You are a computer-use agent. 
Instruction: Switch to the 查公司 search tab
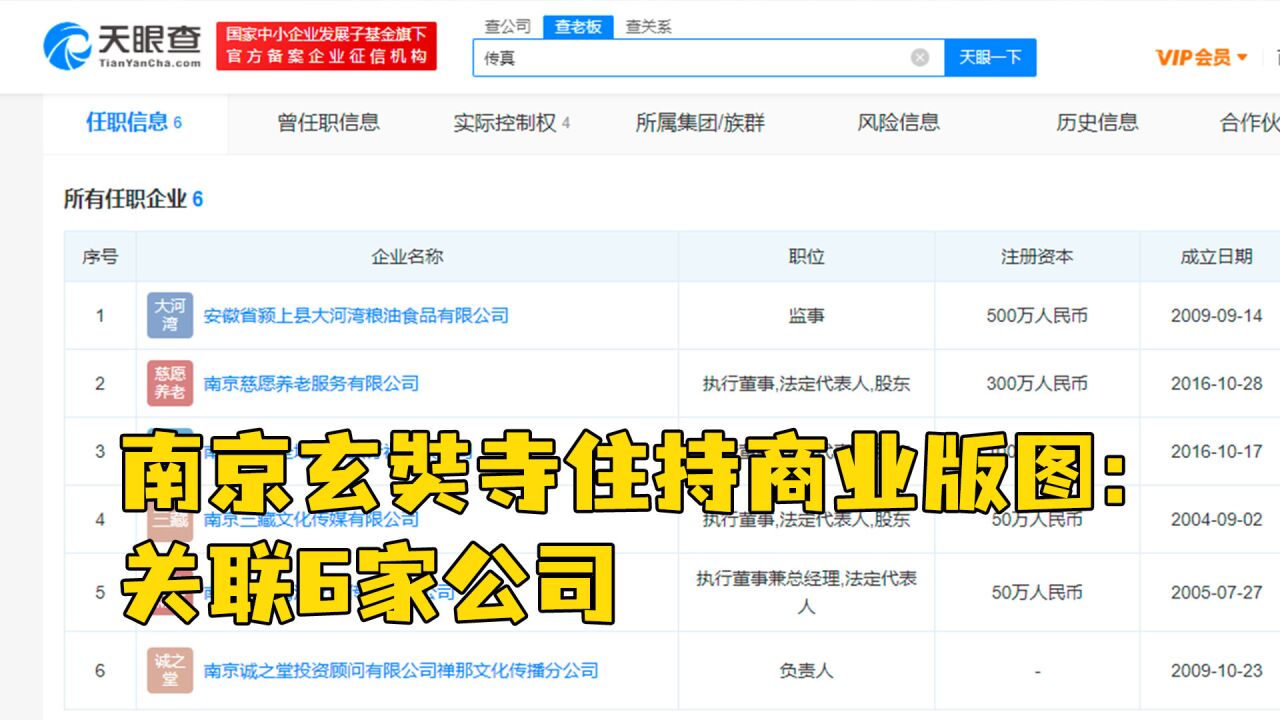click(508, 27)
